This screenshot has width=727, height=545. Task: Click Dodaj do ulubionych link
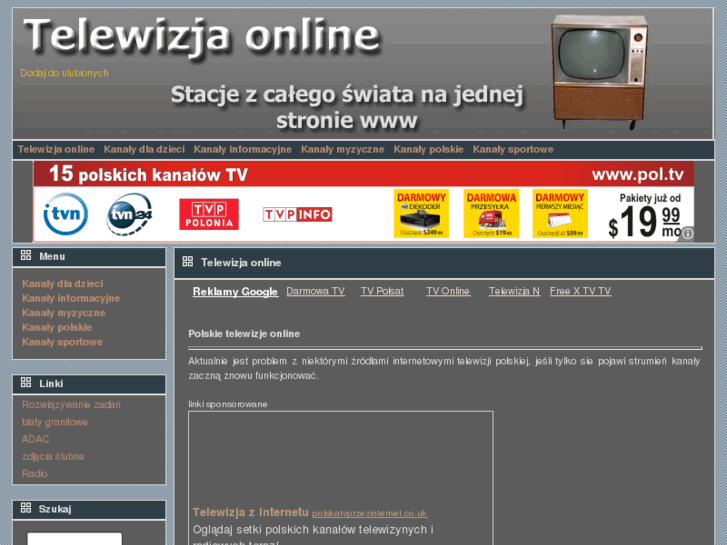(x=64, y=73)
